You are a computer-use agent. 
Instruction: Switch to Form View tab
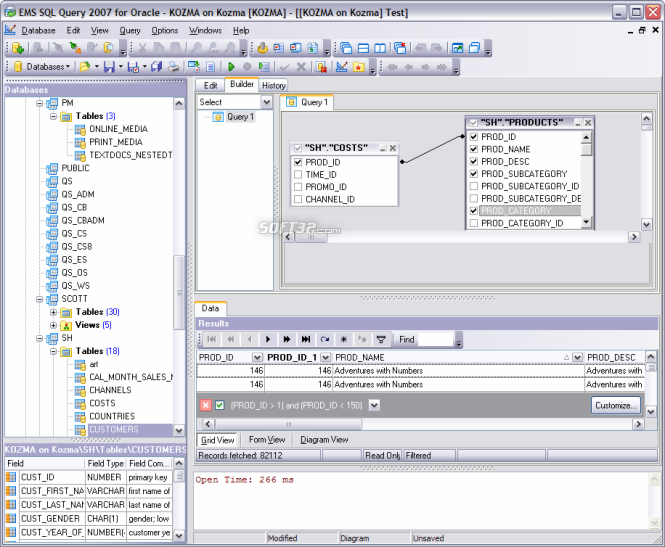pyautogui.click(x=267, y=440)
